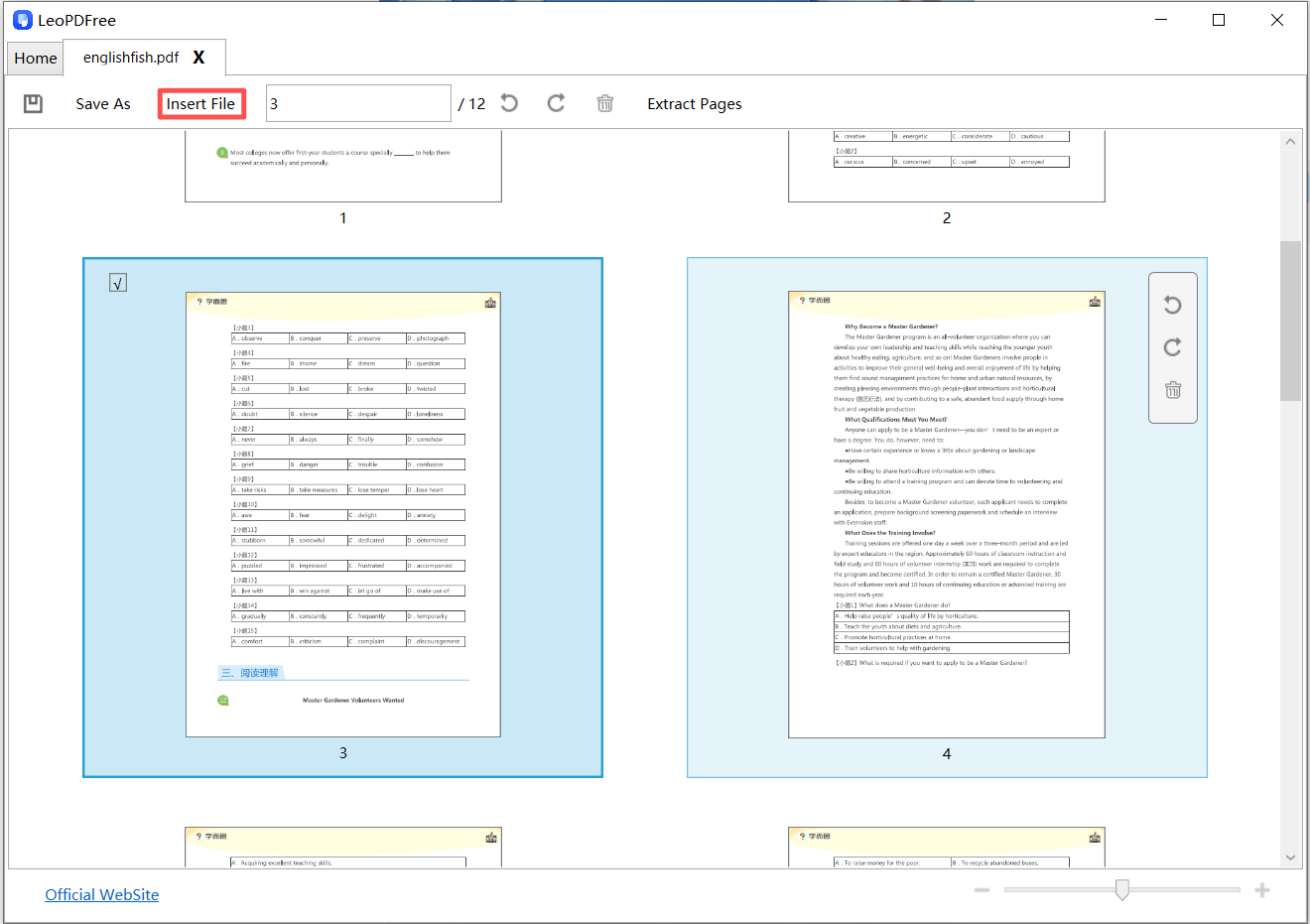Click the Extract Pages button
This screenshot has height=924, width=1310.
695,103
